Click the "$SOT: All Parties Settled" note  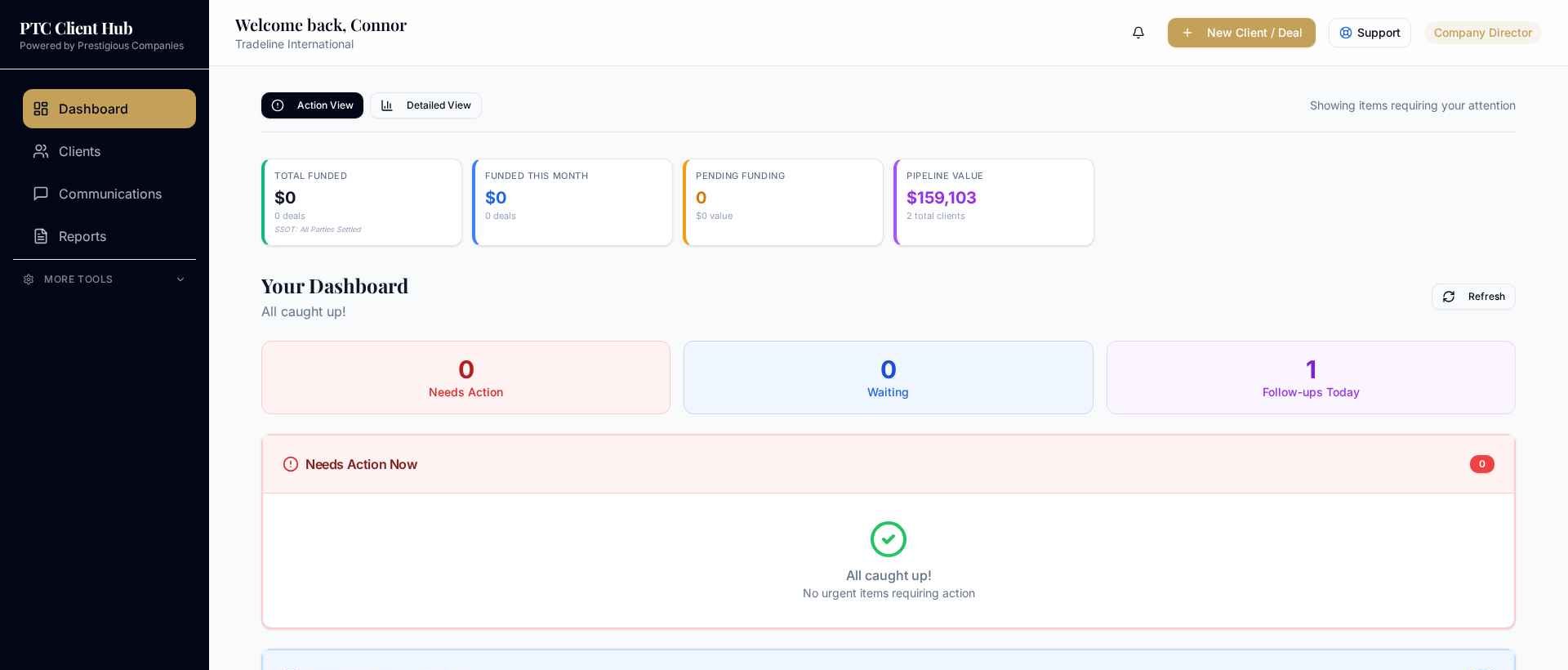tap(318, 230)
